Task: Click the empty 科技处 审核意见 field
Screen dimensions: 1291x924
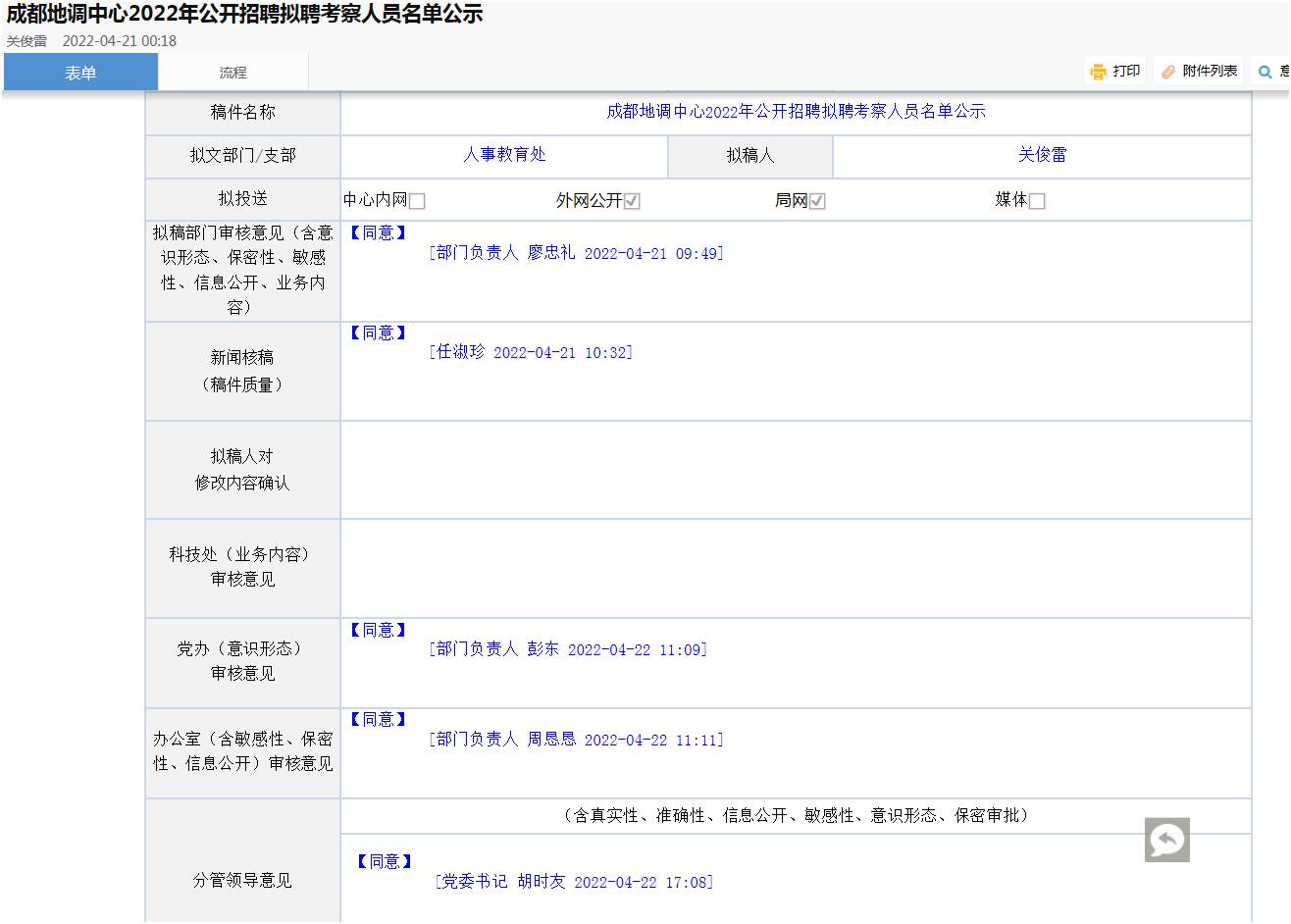Action: [795, 568]
